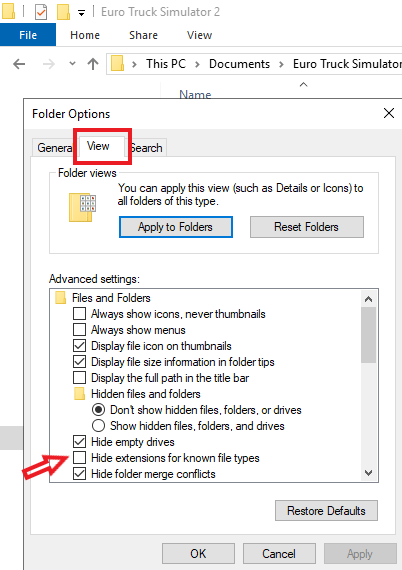Check Always show menus option
Viewport: 402px width, 570px height.
79,330
